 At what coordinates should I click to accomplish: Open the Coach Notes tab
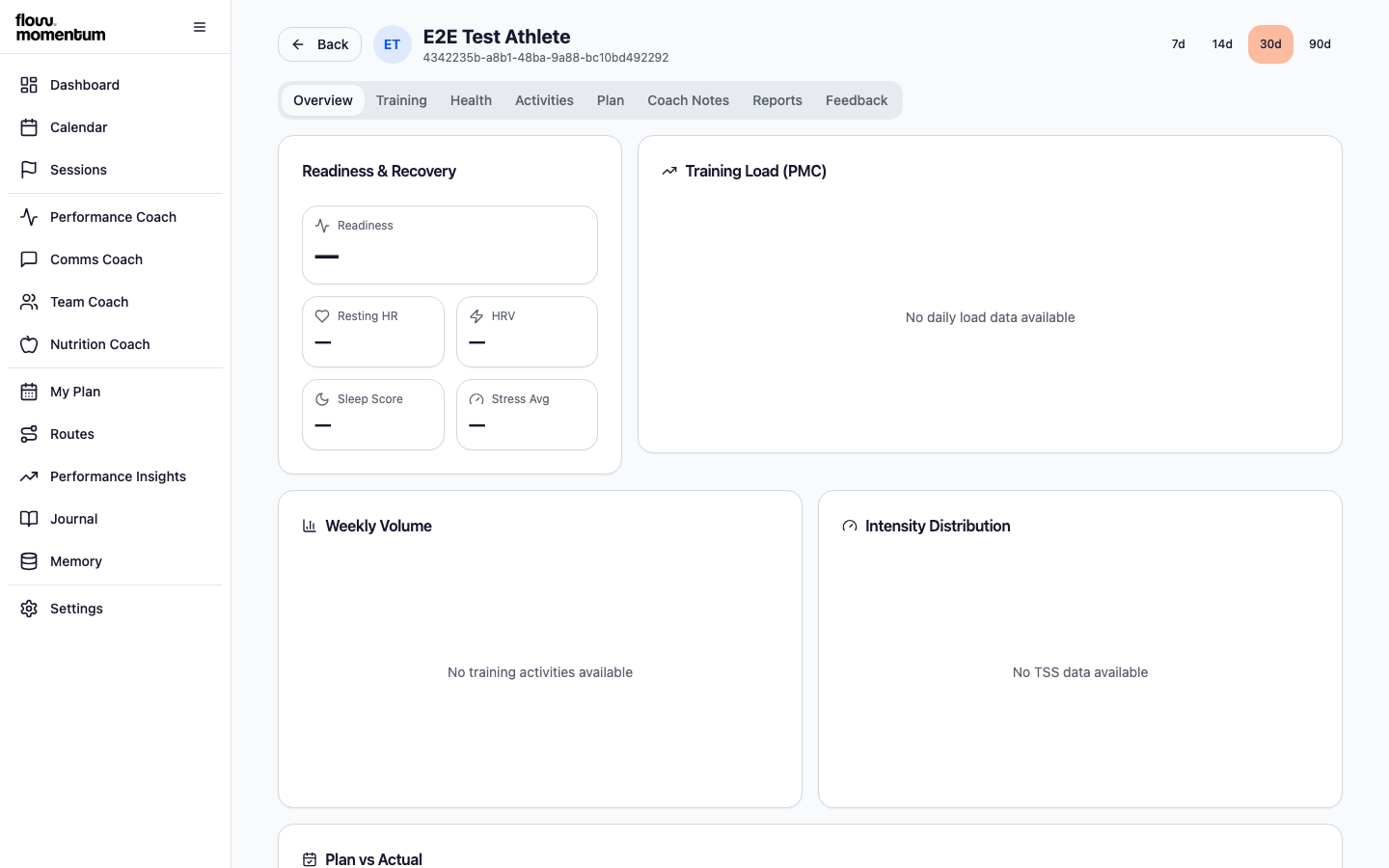pos(689,100)
